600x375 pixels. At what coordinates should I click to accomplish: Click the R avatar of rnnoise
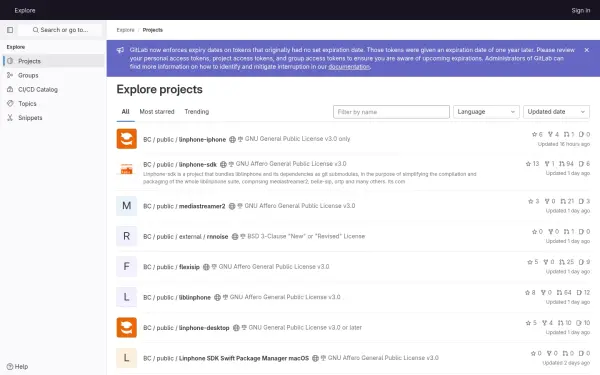tap(127, 236)
